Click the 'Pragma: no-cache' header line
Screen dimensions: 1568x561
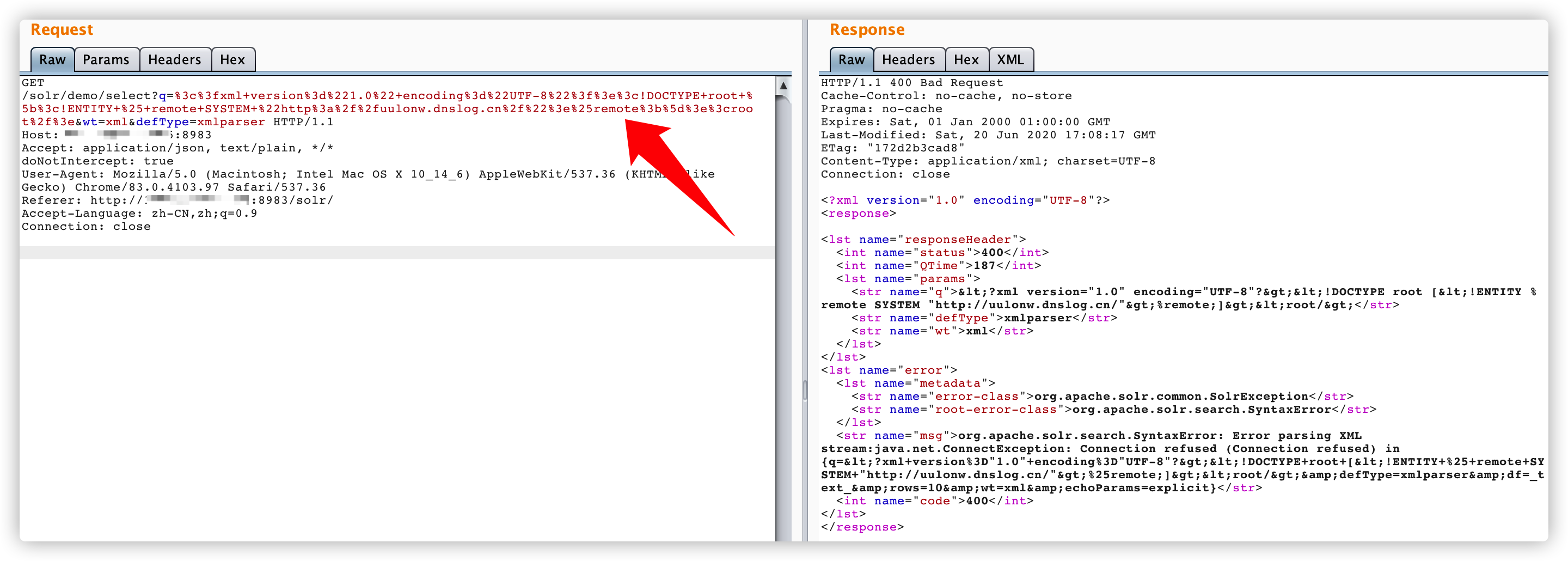[881, 109]
